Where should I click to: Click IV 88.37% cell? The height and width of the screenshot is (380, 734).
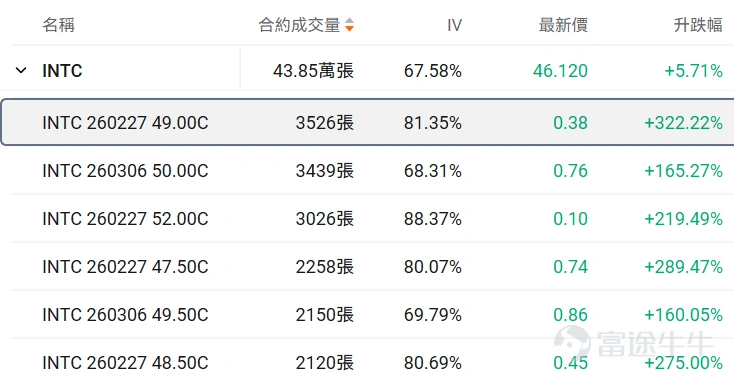coord(433,219)
